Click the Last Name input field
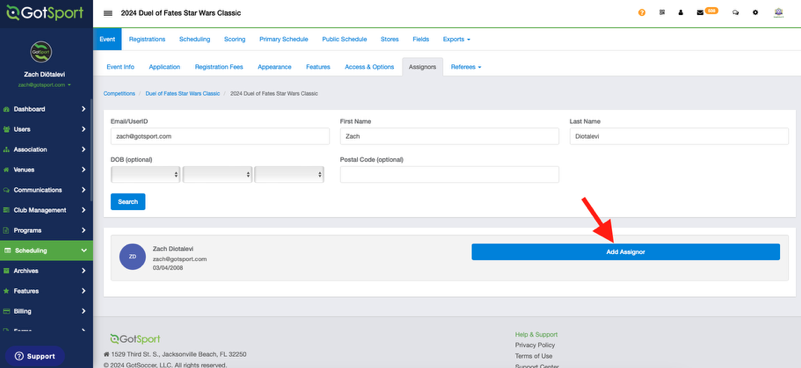The image size is (801, 368). coord(679,136)
